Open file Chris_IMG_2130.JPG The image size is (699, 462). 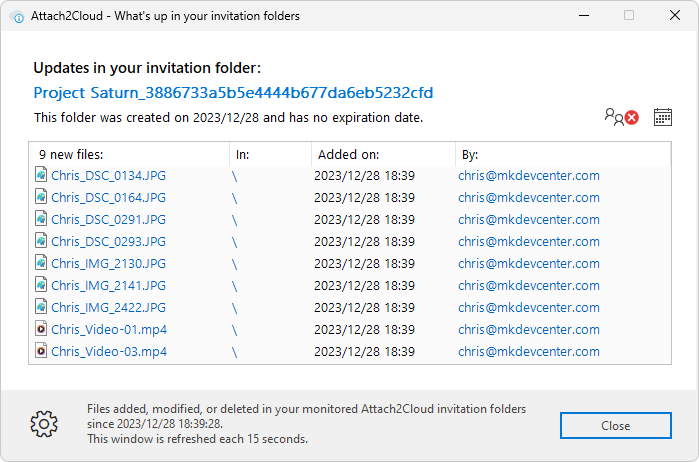tap(108, 264)
